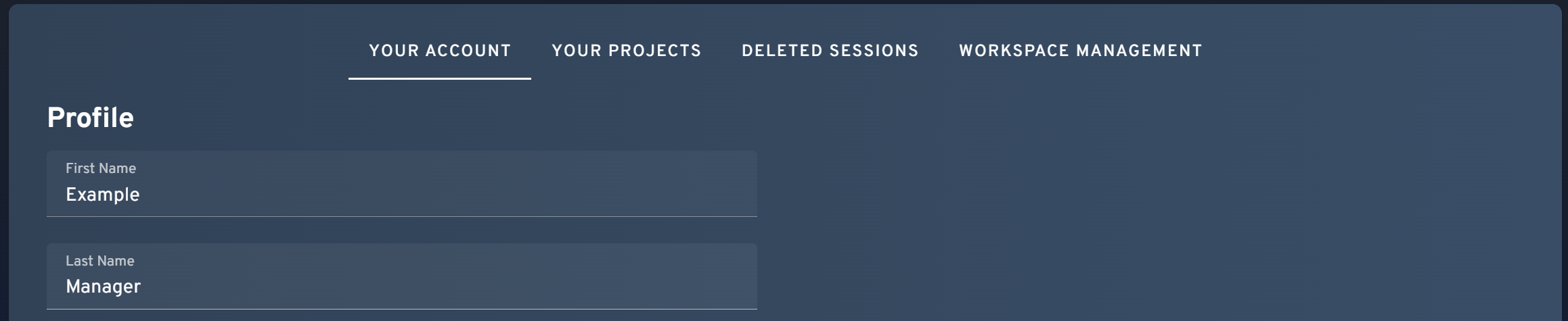Click the "First Name" field label

pos(101,168)
